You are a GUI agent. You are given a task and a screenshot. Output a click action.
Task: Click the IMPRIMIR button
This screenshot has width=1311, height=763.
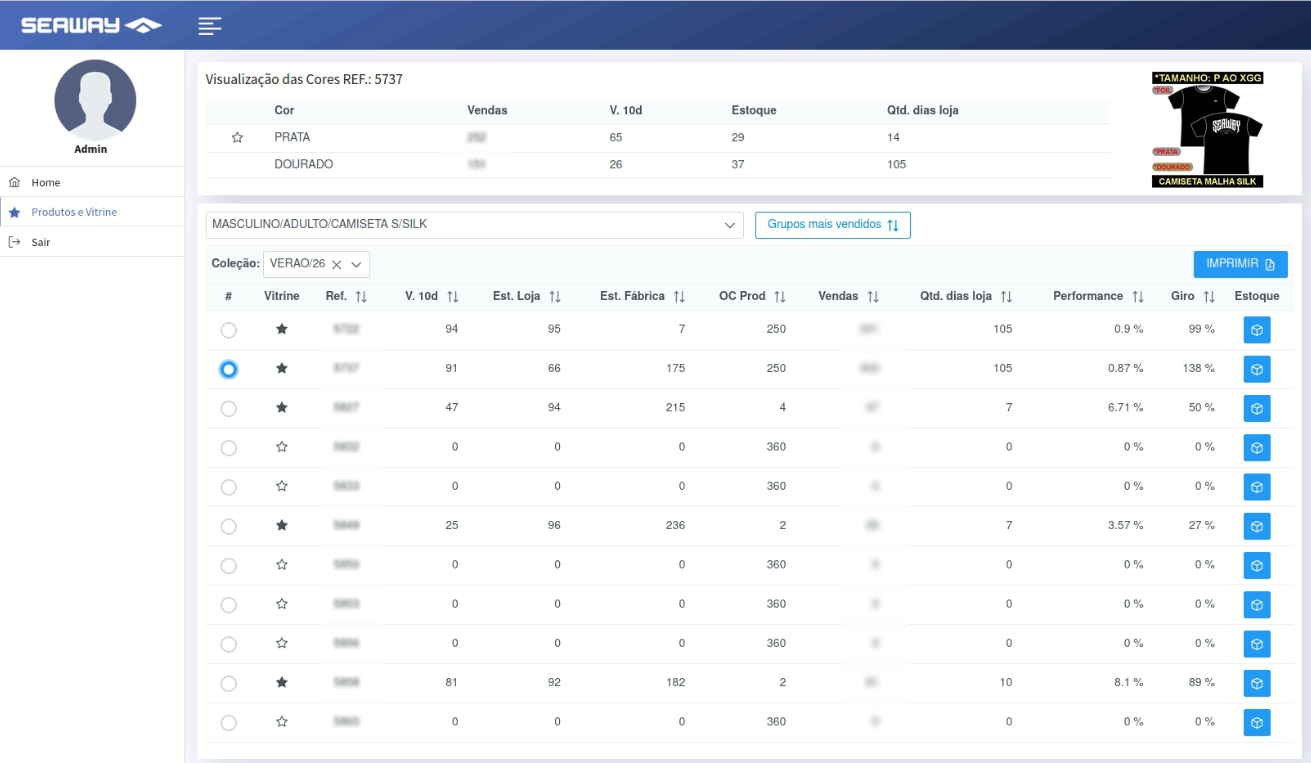pyautogui.click(x=1240, y=264)
